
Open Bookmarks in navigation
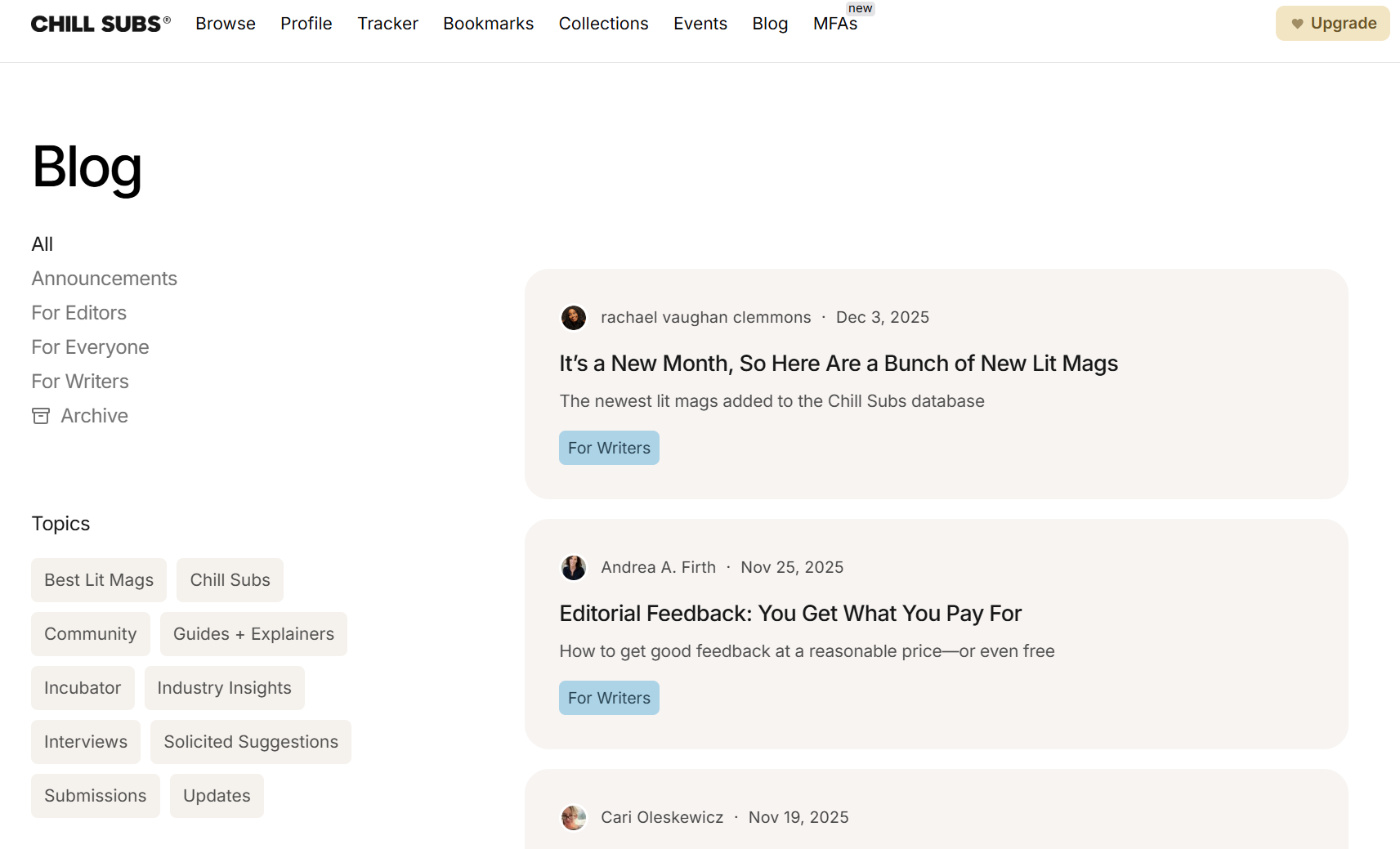pyautogui.click(x=489, y=24)
